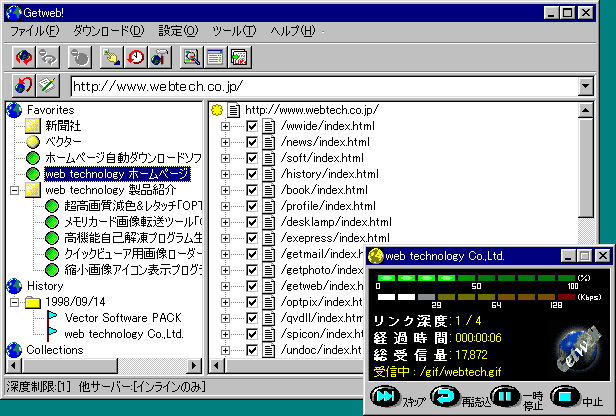Select web technology ホームページ in Favorites

(x=117, y=174)
